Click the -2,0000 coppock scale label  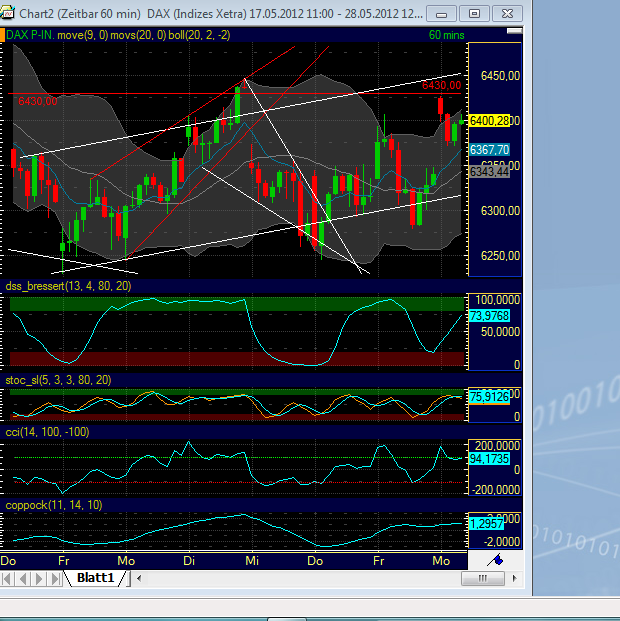pos(502,542)
